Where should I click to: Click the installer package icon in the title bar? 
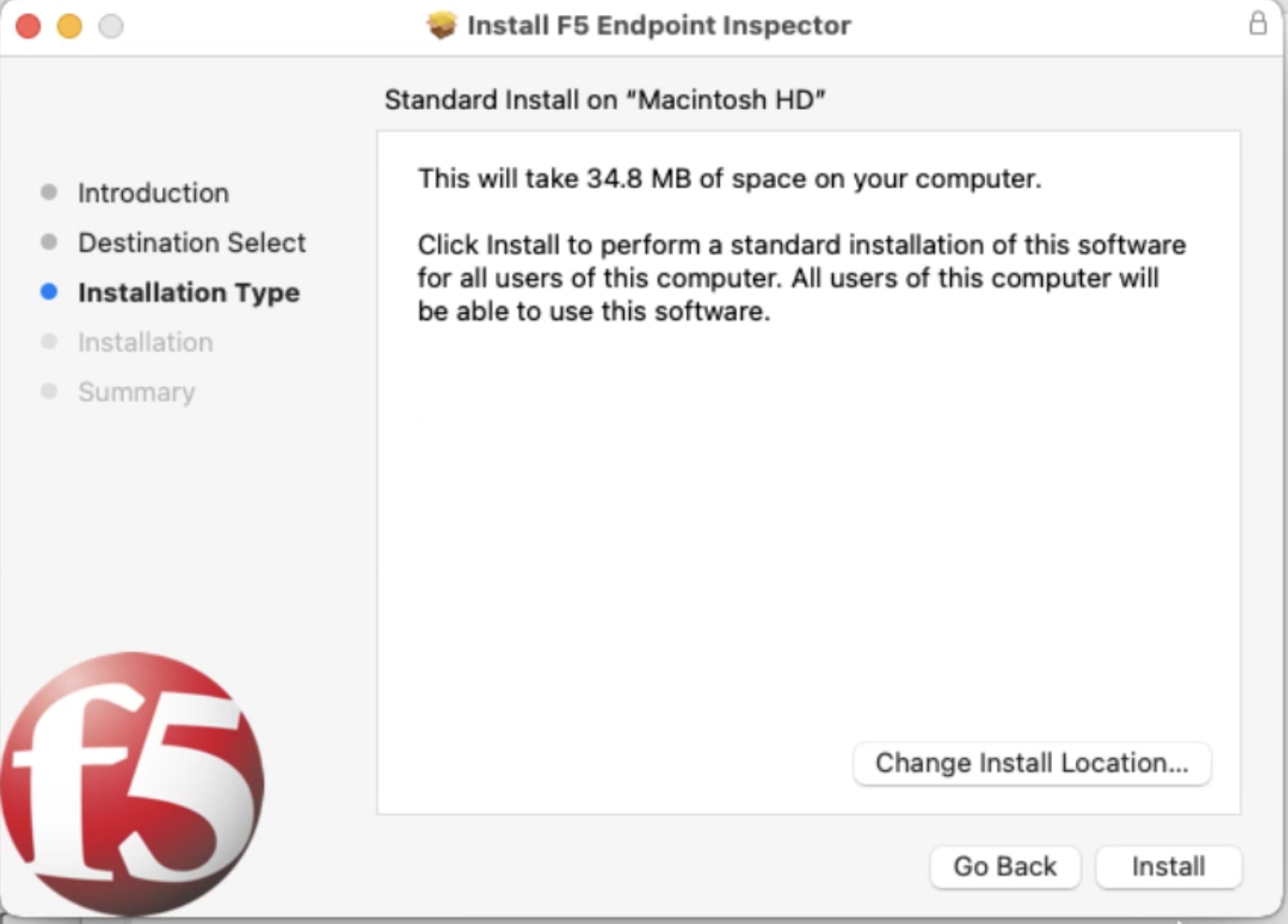coord(444,25)
